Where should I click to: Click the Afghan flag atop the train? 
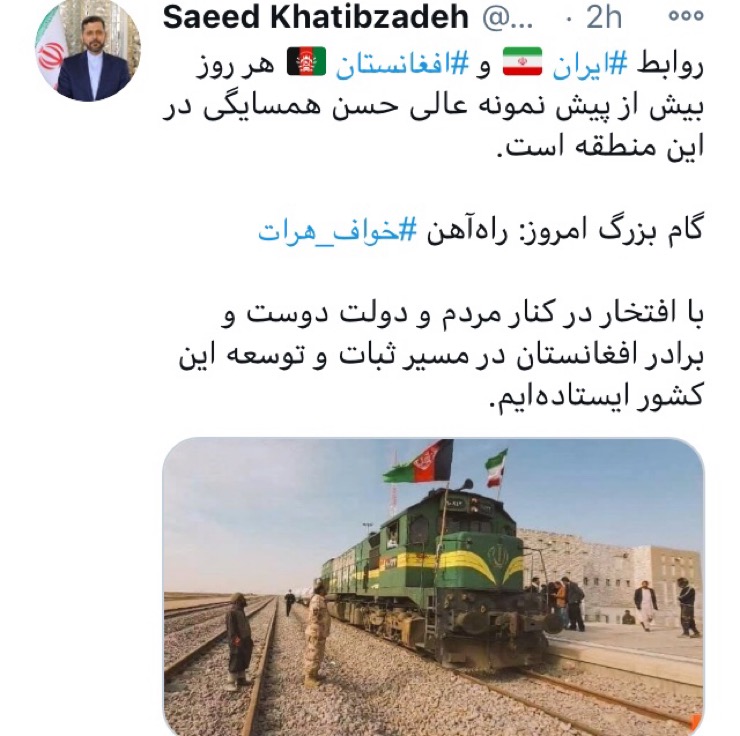pyautogui.click(x=419, y=462)
